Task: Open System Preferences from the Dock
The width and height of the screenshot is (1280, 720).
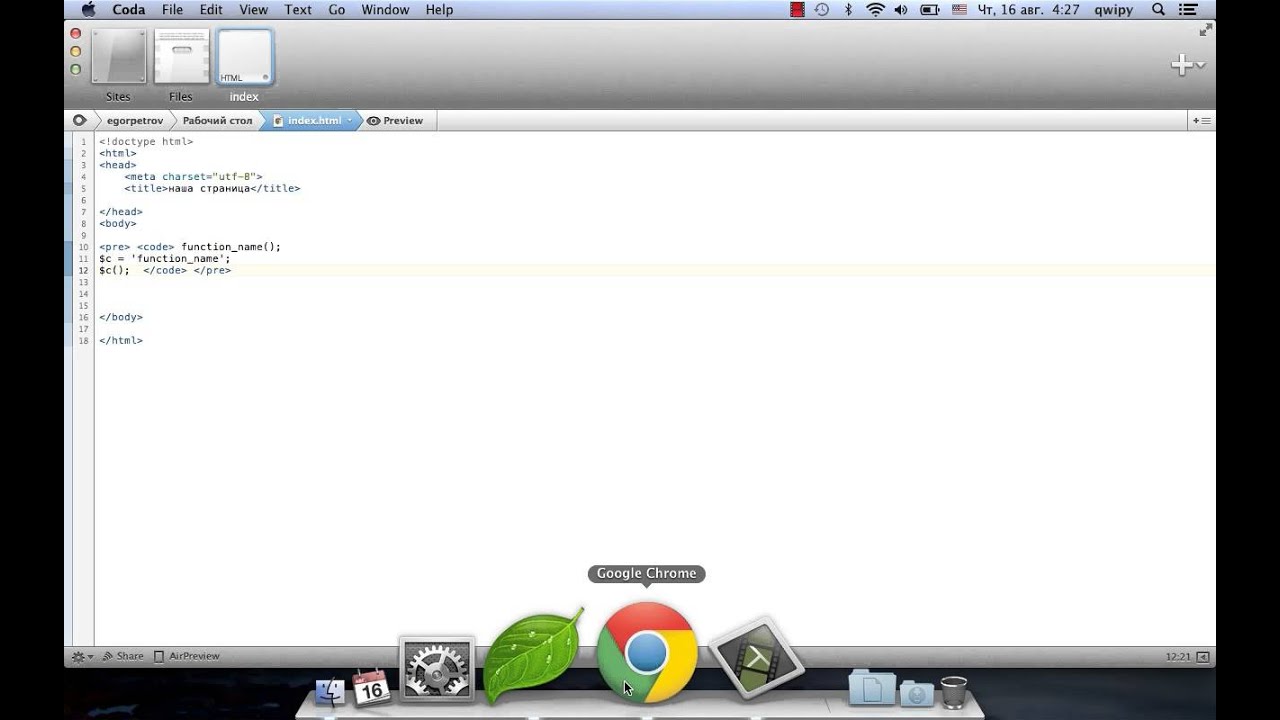Action: [x=437, y=668]
